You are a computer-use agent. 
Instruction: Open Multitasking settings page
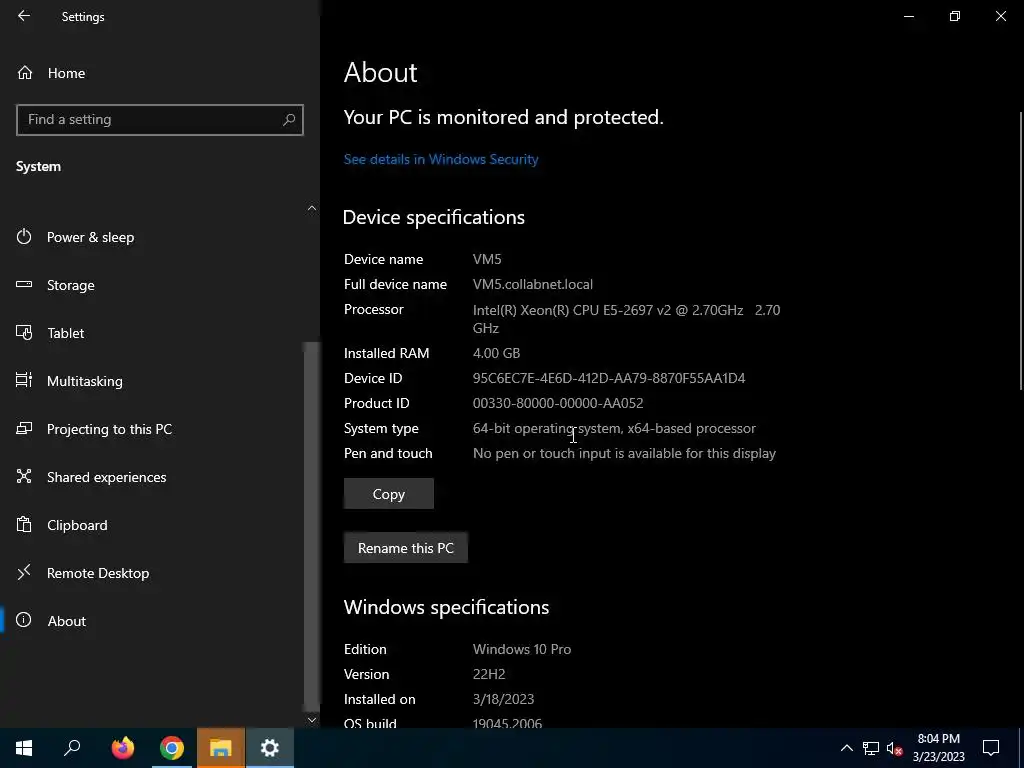click(x=85, y=381)
